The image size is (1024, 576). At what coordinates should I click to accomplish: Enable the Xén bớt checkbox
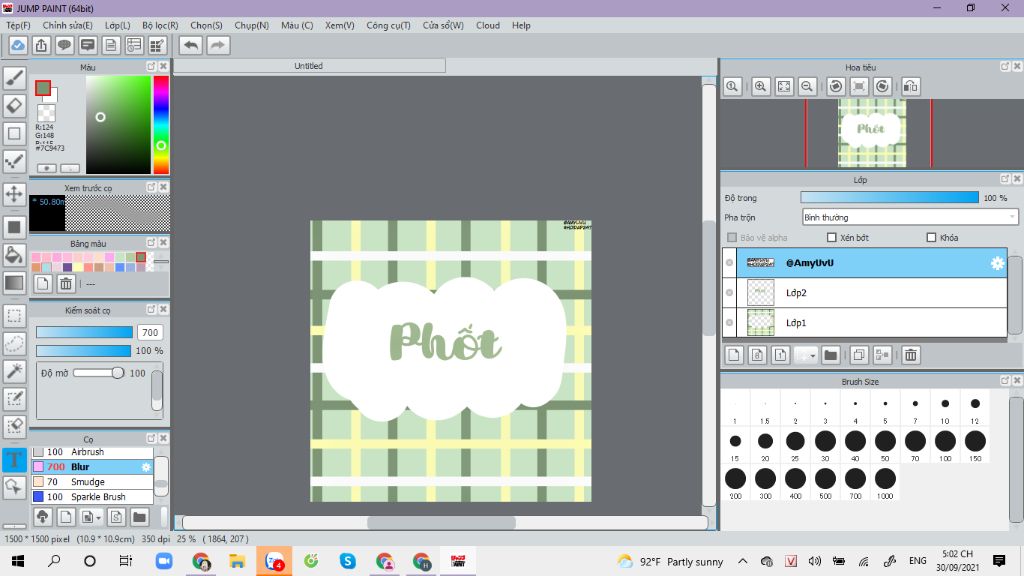[832, 238]
